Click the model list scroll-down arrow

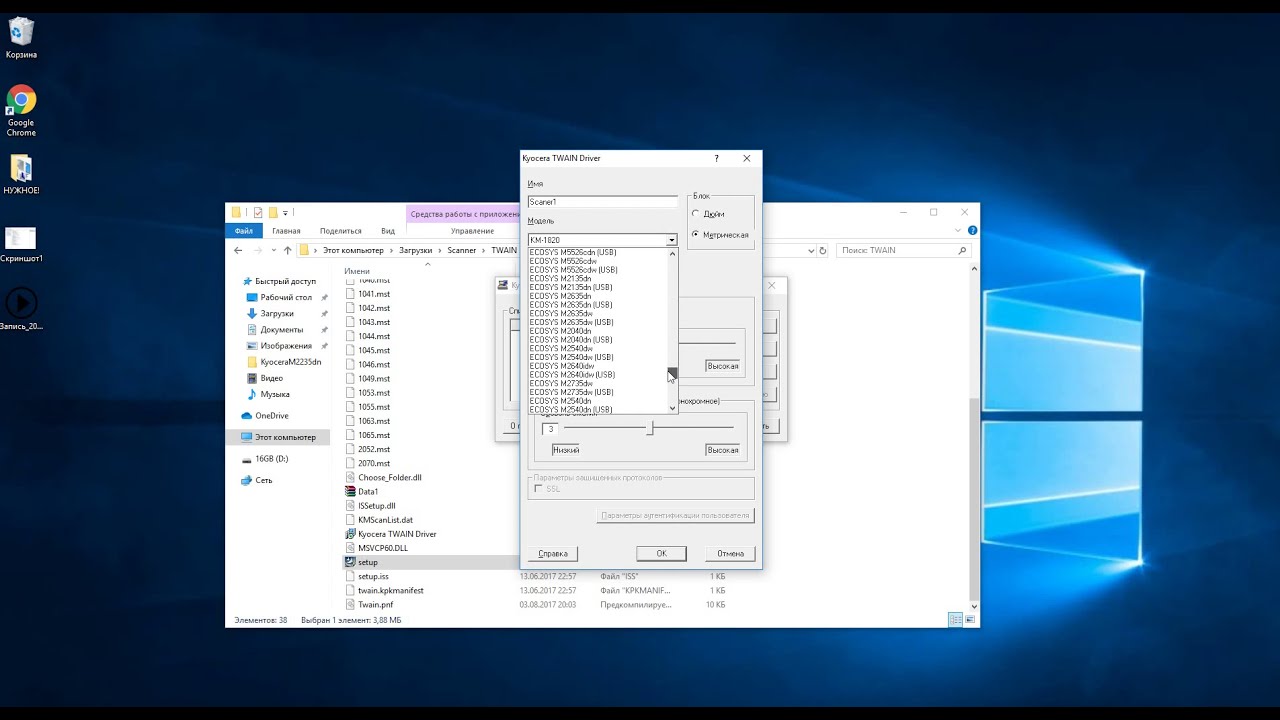coord(672,408)
